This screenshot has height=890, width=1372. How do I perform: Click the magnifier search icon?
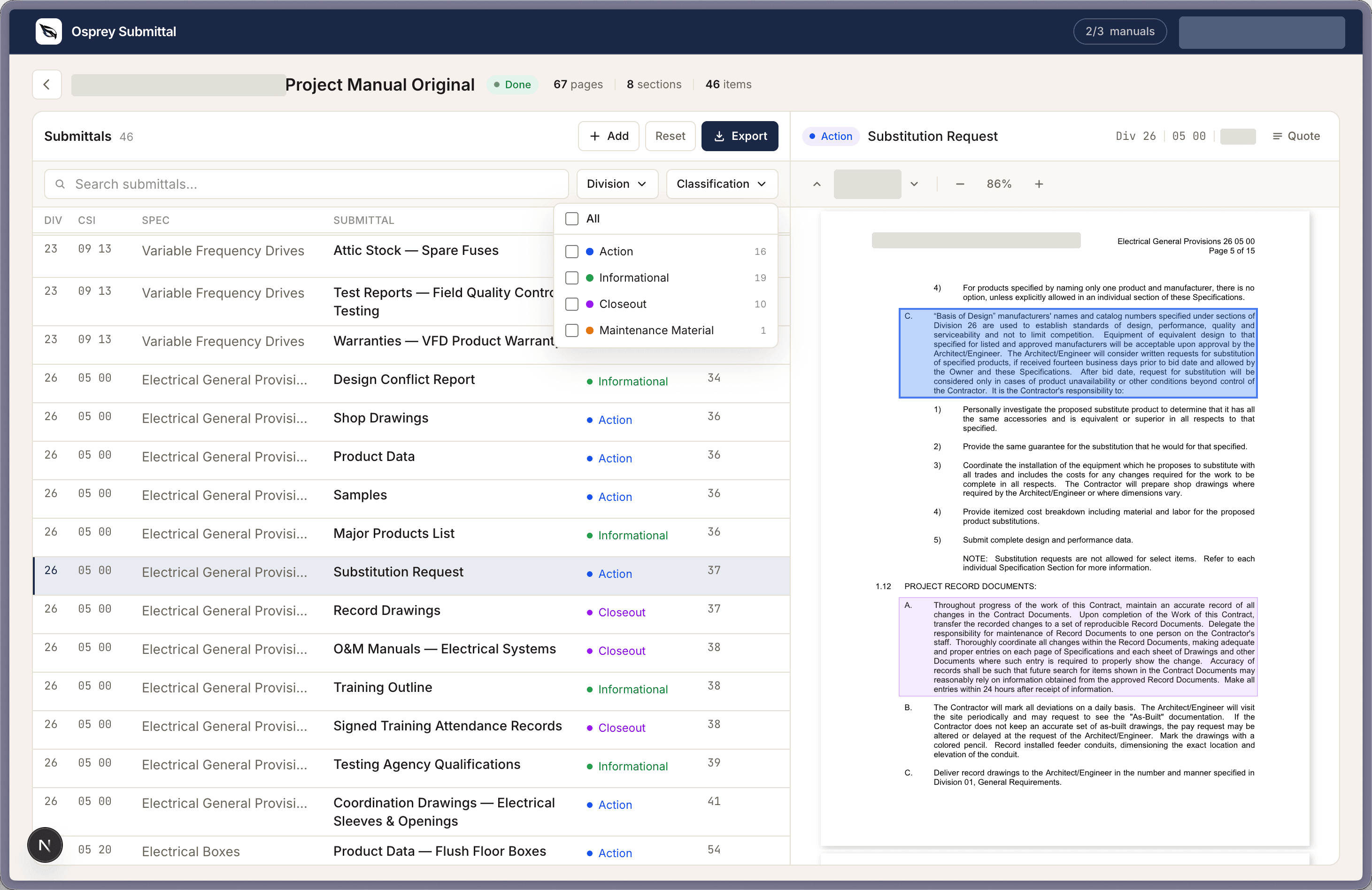pyautogui.click(x=60, y=184)
